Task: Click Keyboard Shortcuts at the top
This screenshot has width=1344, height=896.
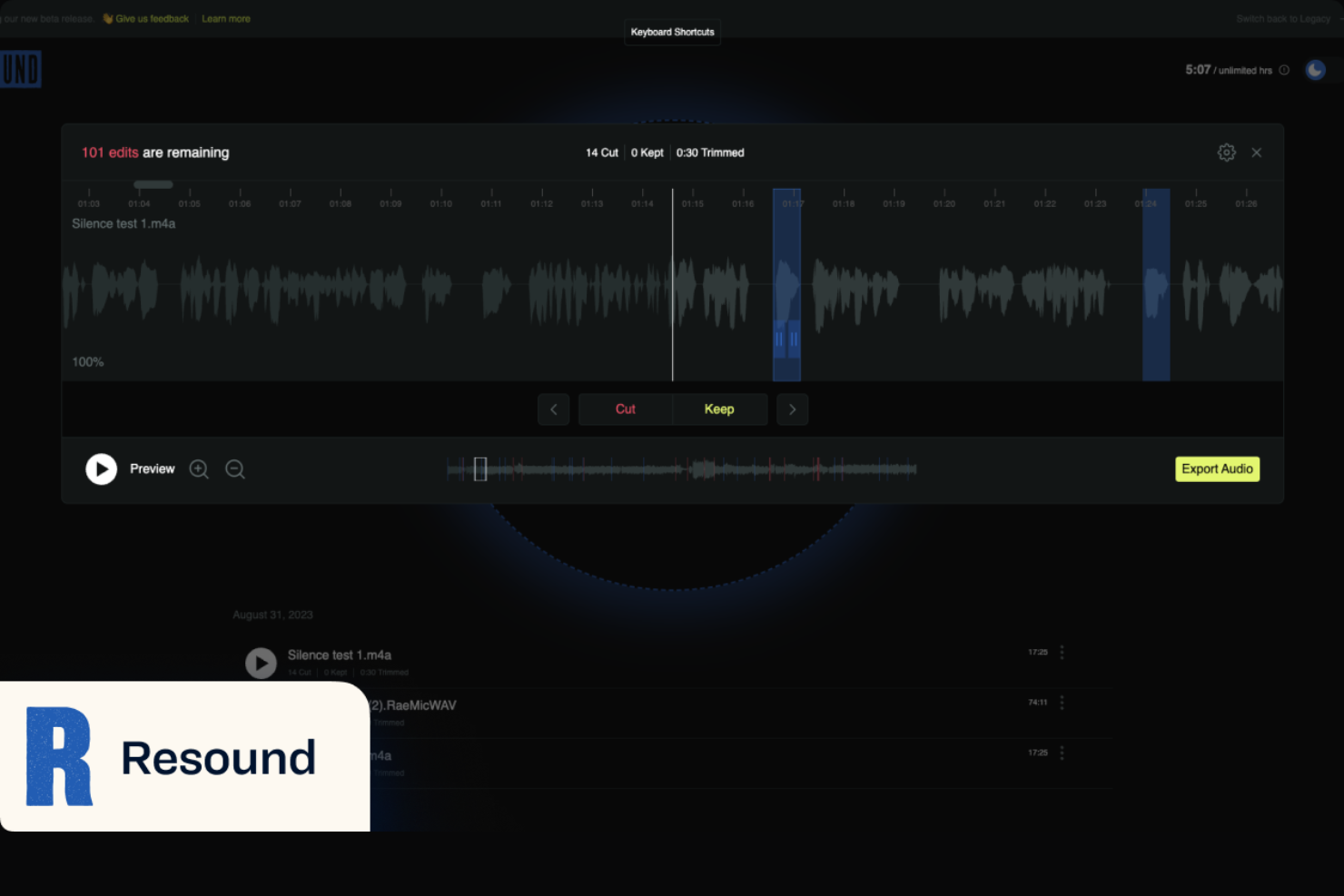Action: [x=672, y=32]
